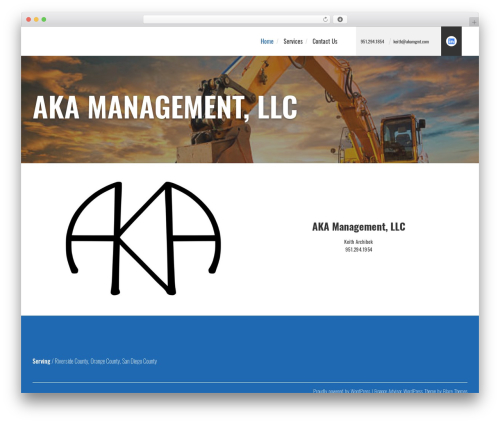Open the Proudly powered by WordPress link

(x=341, y=391)
